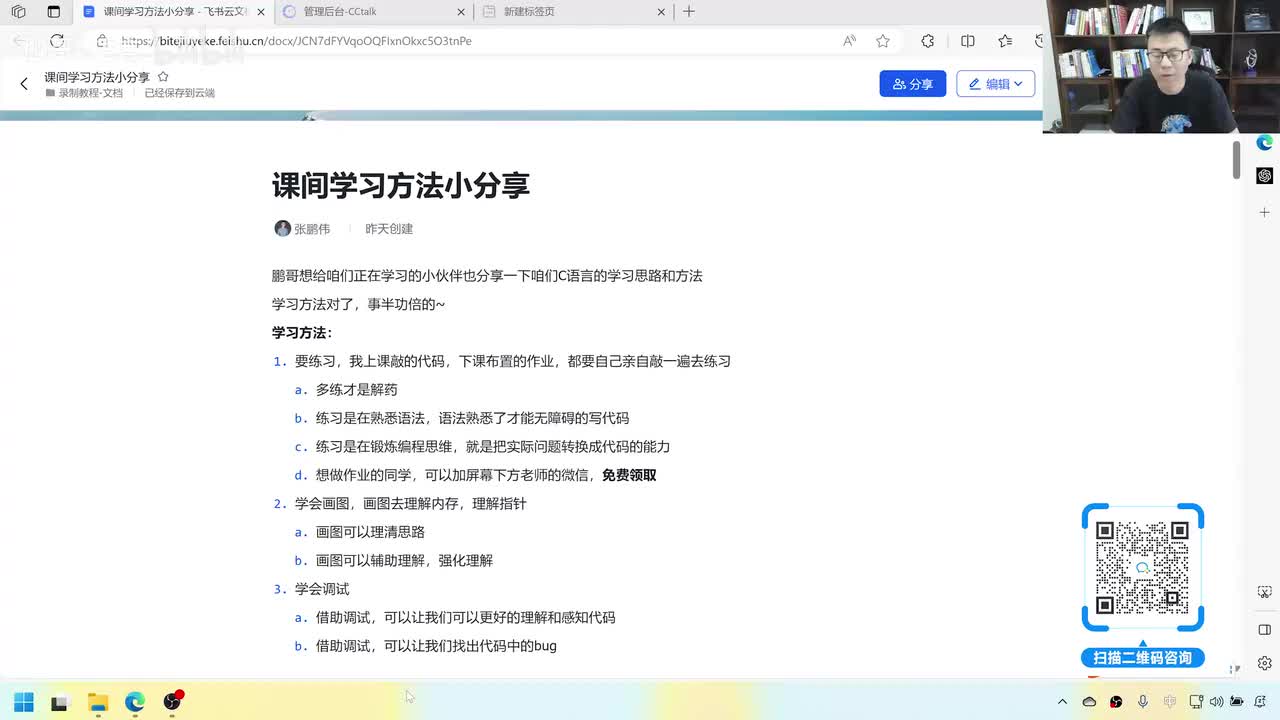
Task: Refresh the current page
Action: click(57, 41)
